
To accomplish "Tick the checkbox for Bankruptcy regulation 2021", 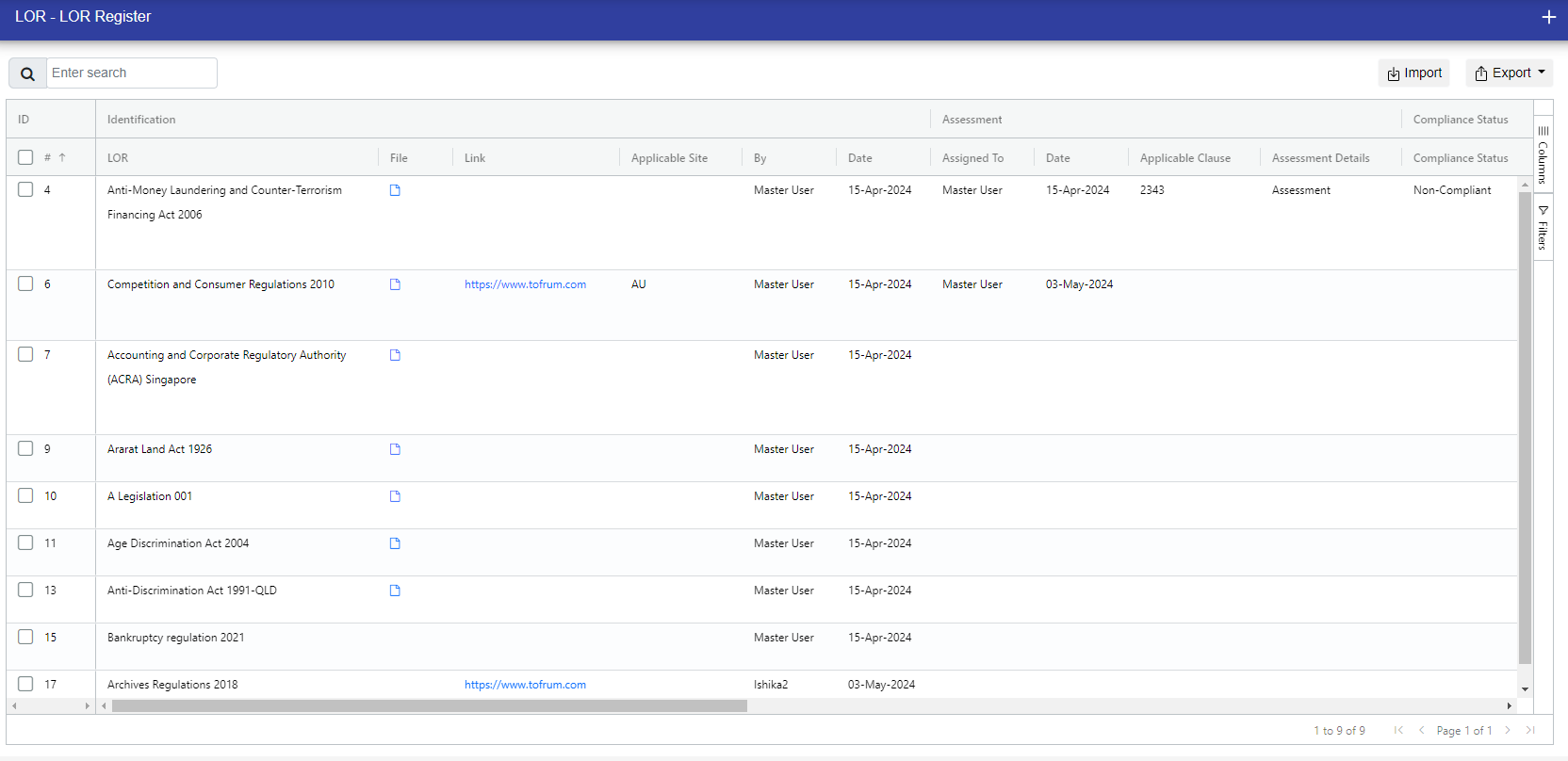I will pyautogui.click(x=25, y=637).
